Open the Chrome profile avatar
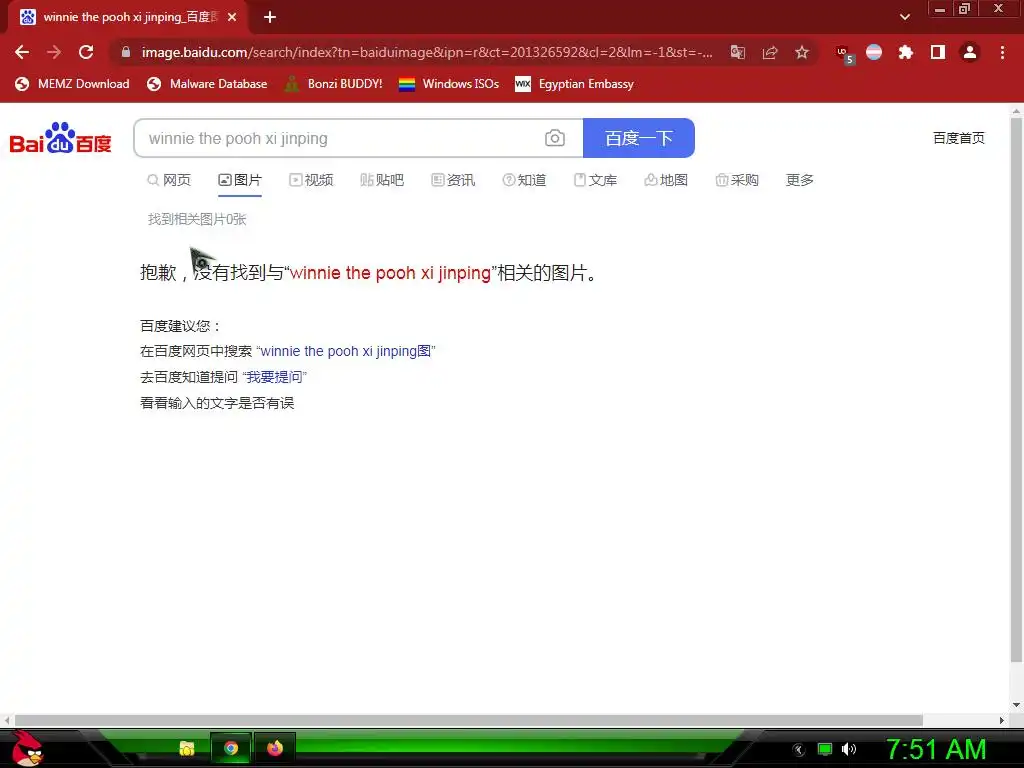 click(x=970, y=52)
